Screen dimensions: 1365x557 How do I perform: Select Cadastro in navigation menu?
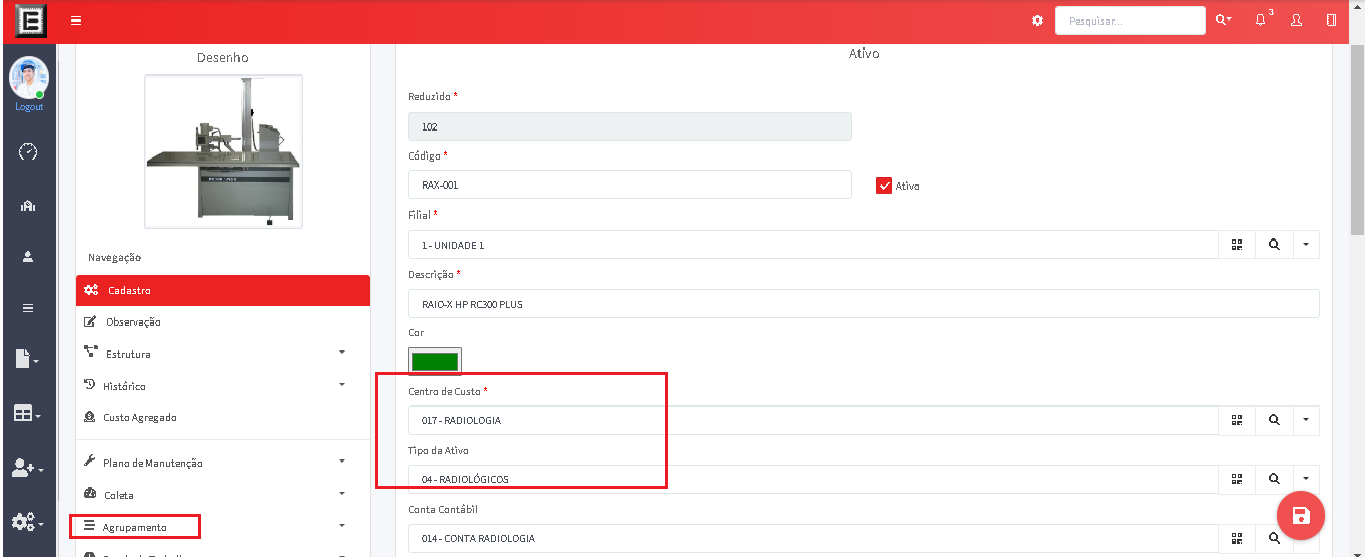pyautogui.click(x=222, y=290)
